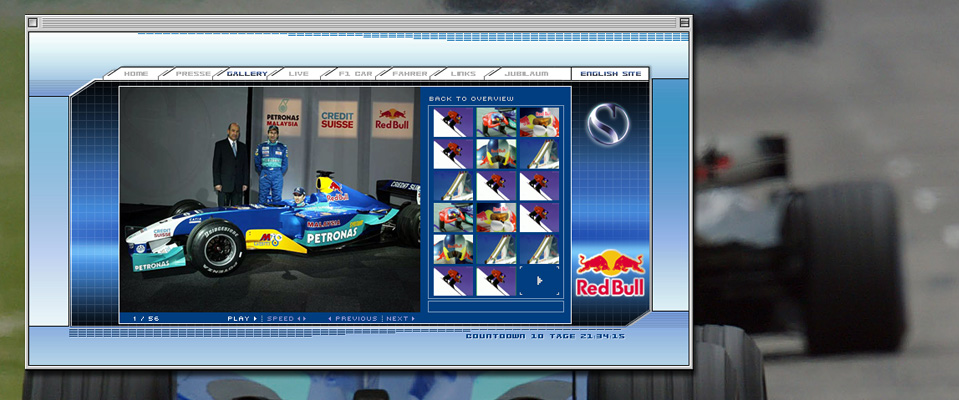
Task: Select middle thumbnail in second grid row
Action: click(496, 154)
